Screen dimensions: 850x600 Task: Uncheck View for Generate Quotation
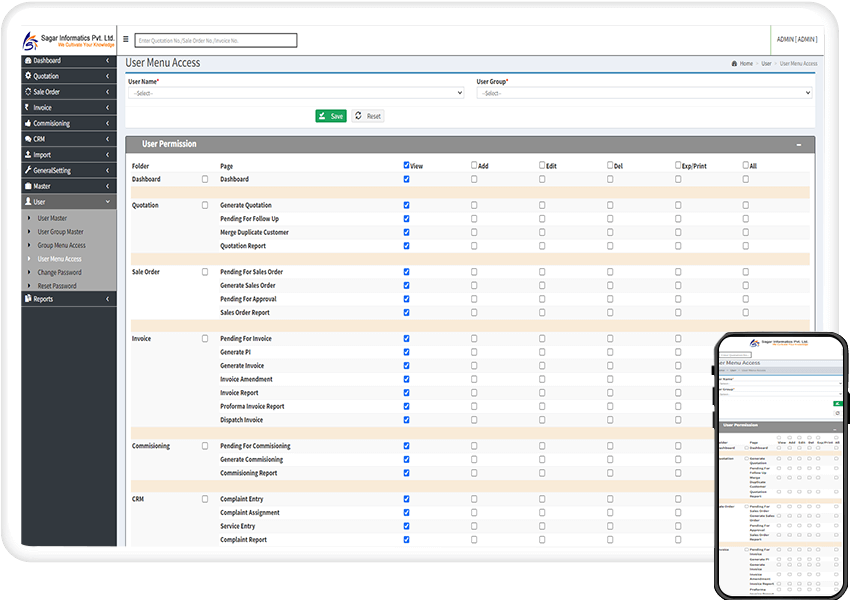(x=407, y=205)
